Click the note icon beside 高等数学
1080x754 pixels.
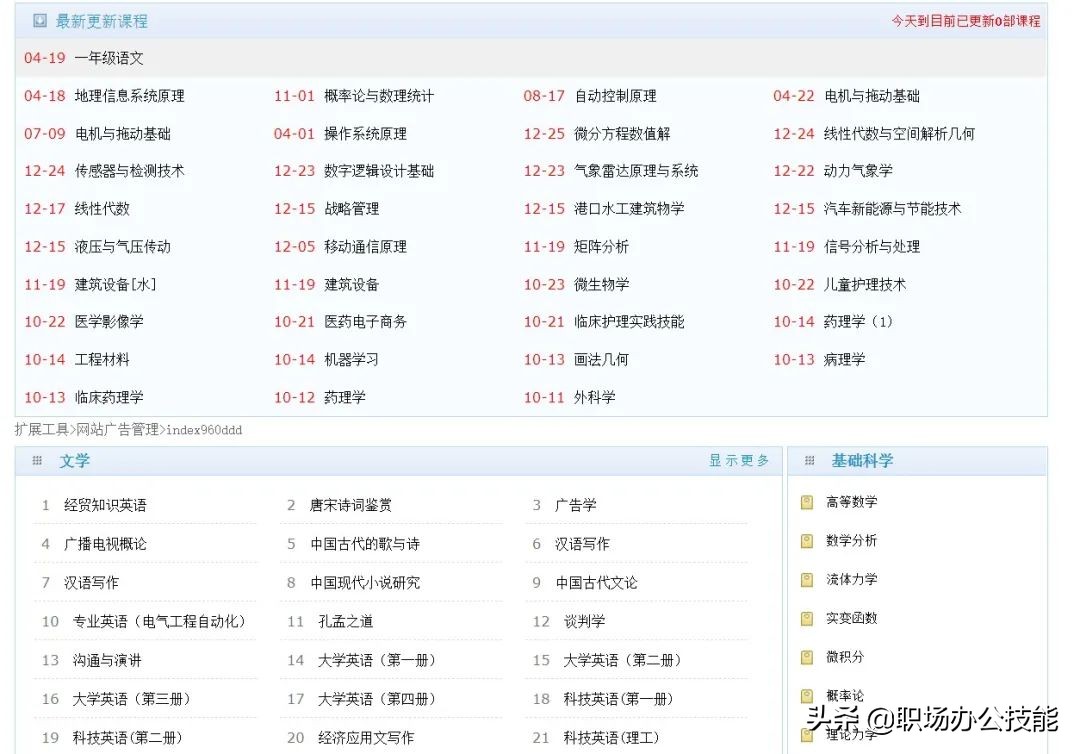(x=807, y=501)
